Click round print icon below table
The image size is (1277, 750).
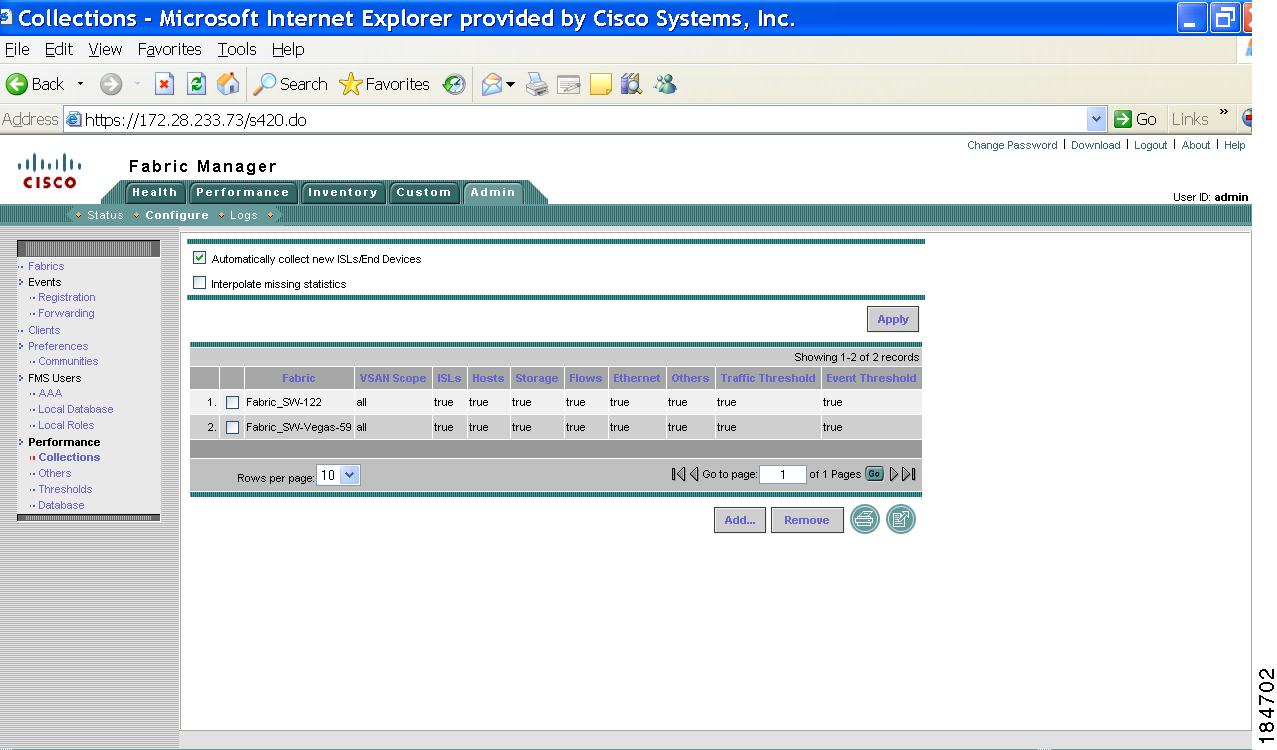click(865, 519)
